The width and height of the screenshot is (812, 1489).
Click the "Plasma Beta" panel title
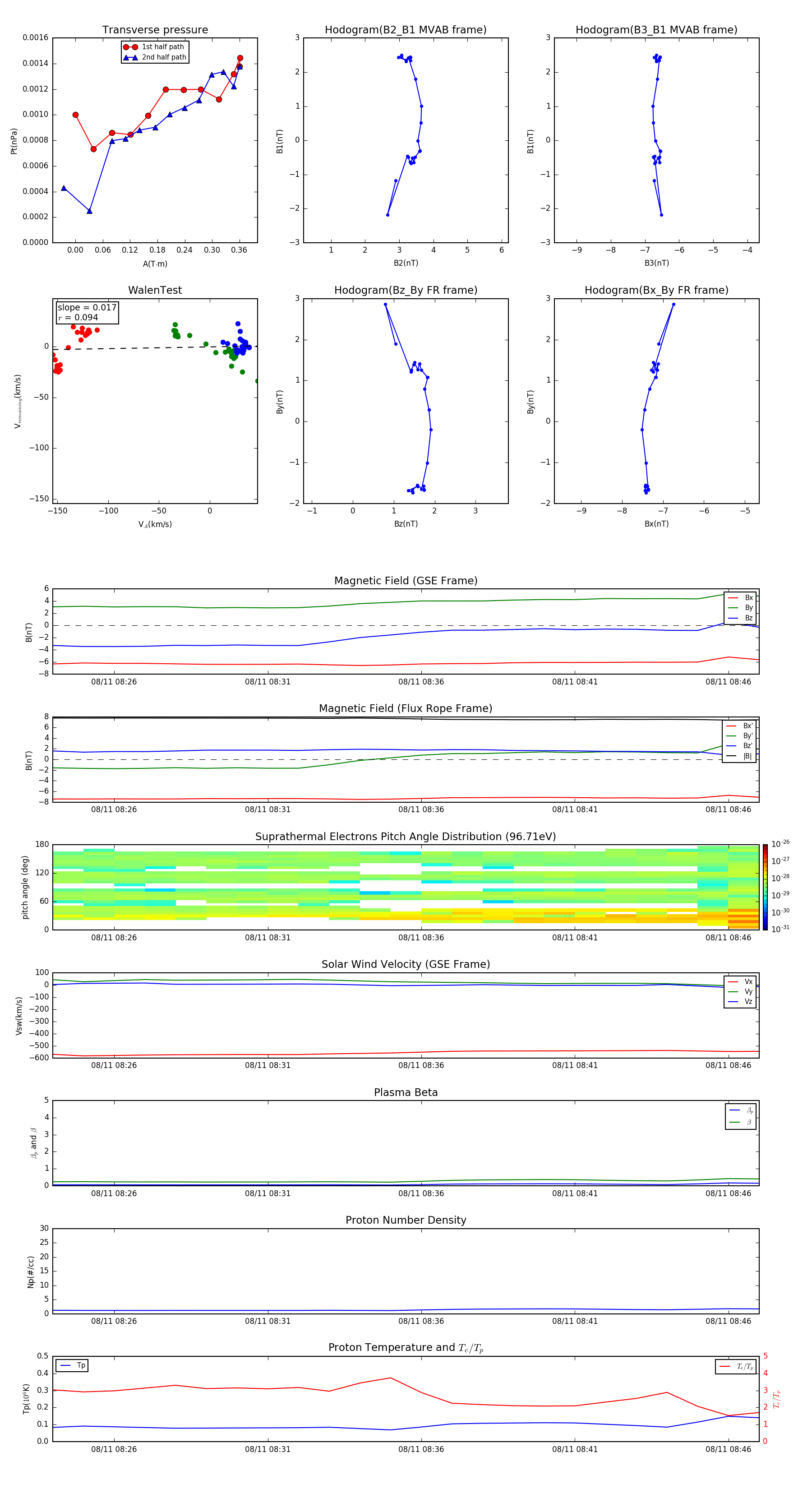406,1092
